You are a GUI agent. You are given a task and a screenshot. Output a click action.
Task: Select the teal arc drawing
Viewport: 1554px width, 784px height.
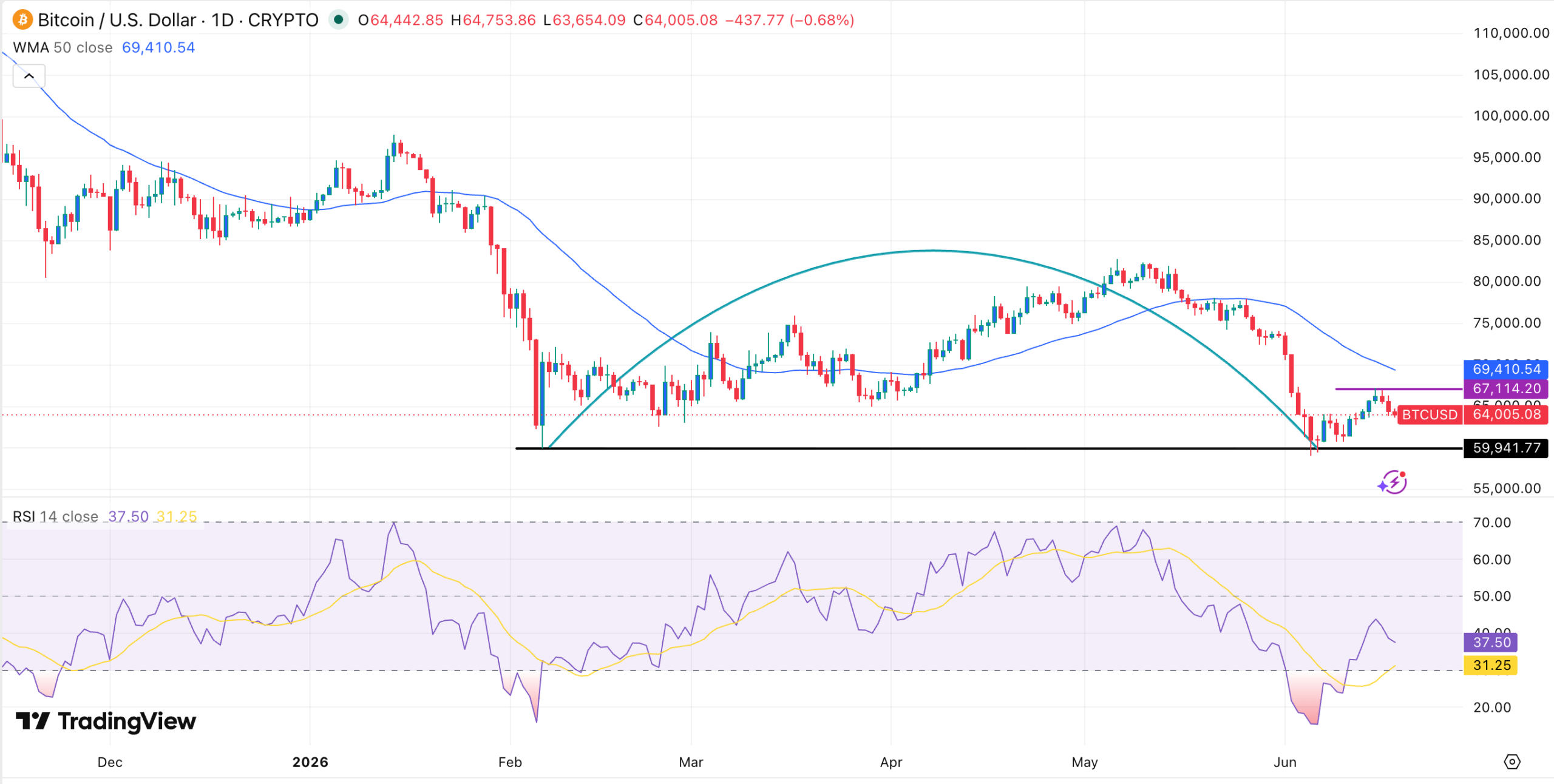(933, 251)
